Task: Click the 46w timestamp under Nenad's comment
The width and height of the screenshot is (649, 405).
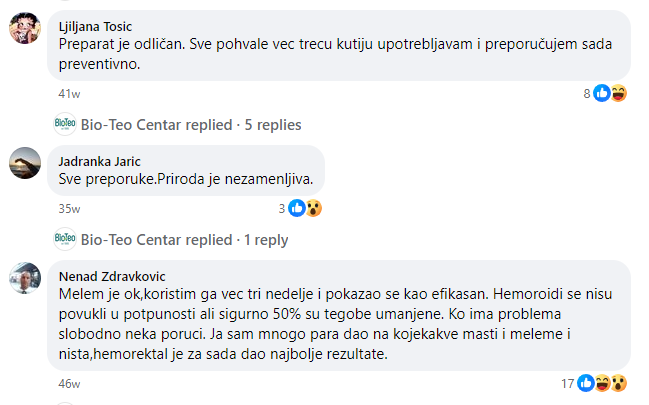Action: pyautogui.click(x=69, y=384)
